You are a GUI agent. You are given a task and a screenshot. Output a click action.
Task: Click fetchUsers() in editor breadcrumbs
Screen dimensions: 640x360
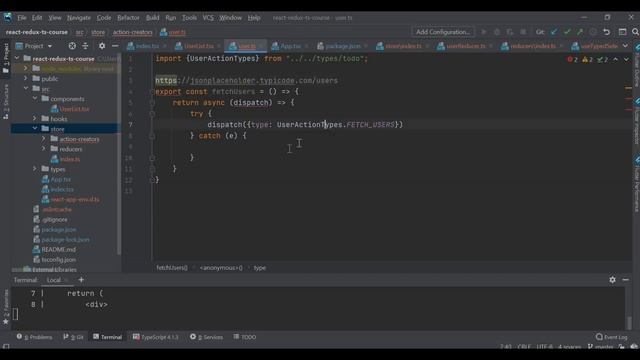point(171,268)
